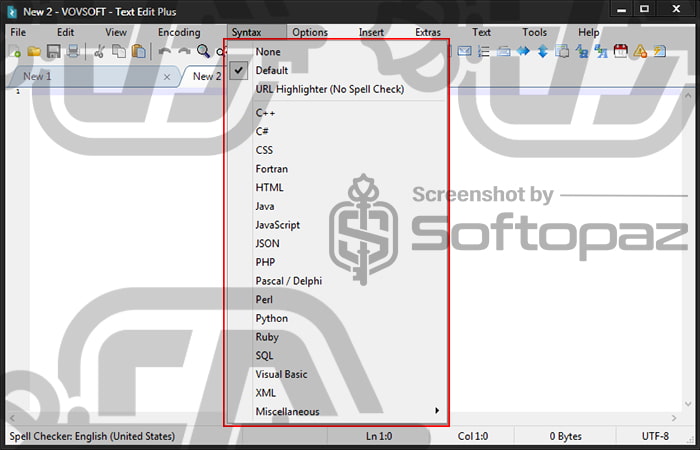The width and height of the screenshot is (700, 450).
Task: Click the blue vertical double-arrow icon
Action: click(542, 51)
